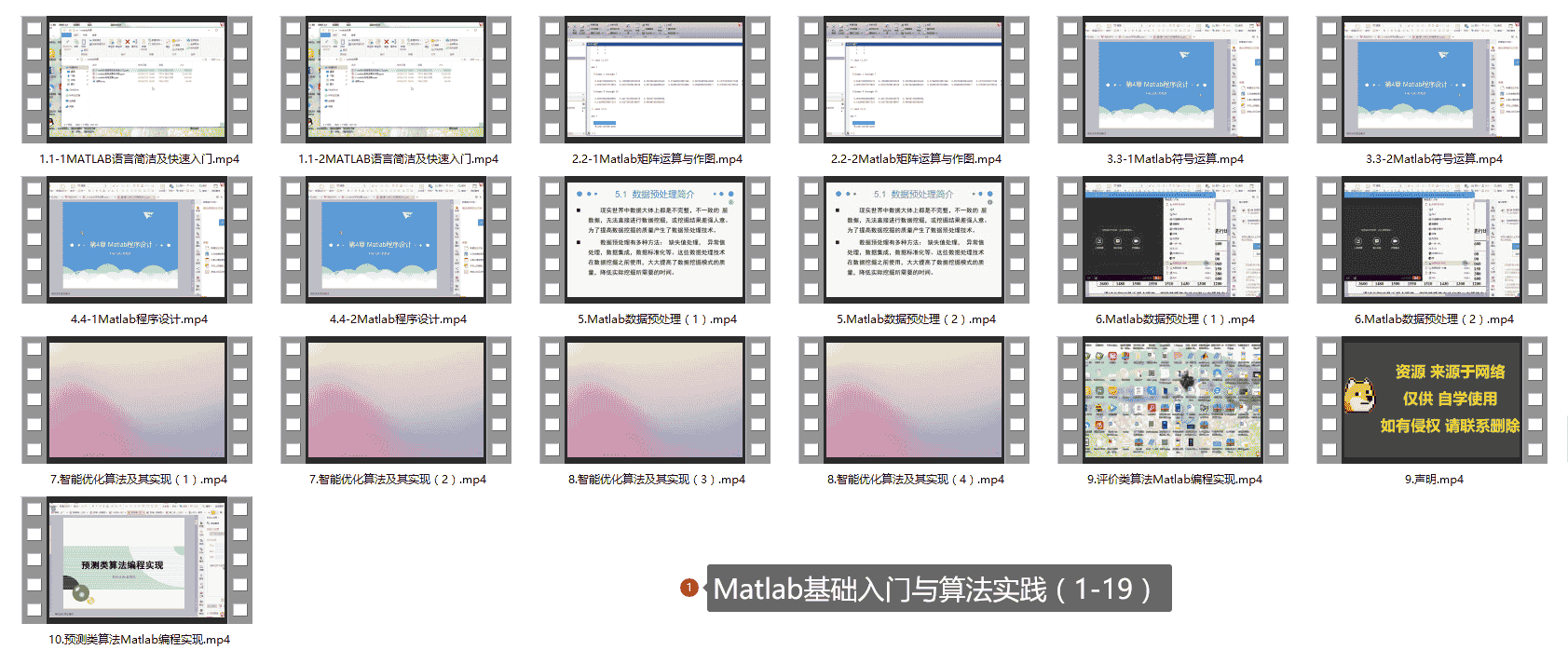This screenshot has width=1568, height=664.
Task: Click file name 5.Matlab数据预处理（2）.mp4
Action: pos(916,319)
